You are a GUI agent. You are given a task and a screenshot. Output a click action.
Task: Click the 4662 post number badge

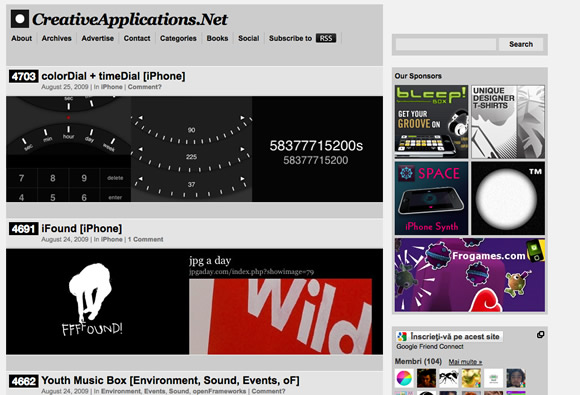click(x=23, y=381)
